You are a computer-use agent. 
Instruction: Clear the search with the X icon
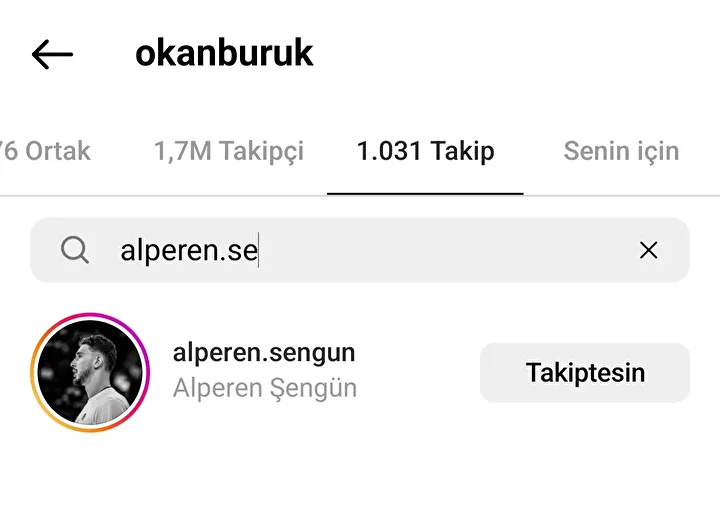648,250
